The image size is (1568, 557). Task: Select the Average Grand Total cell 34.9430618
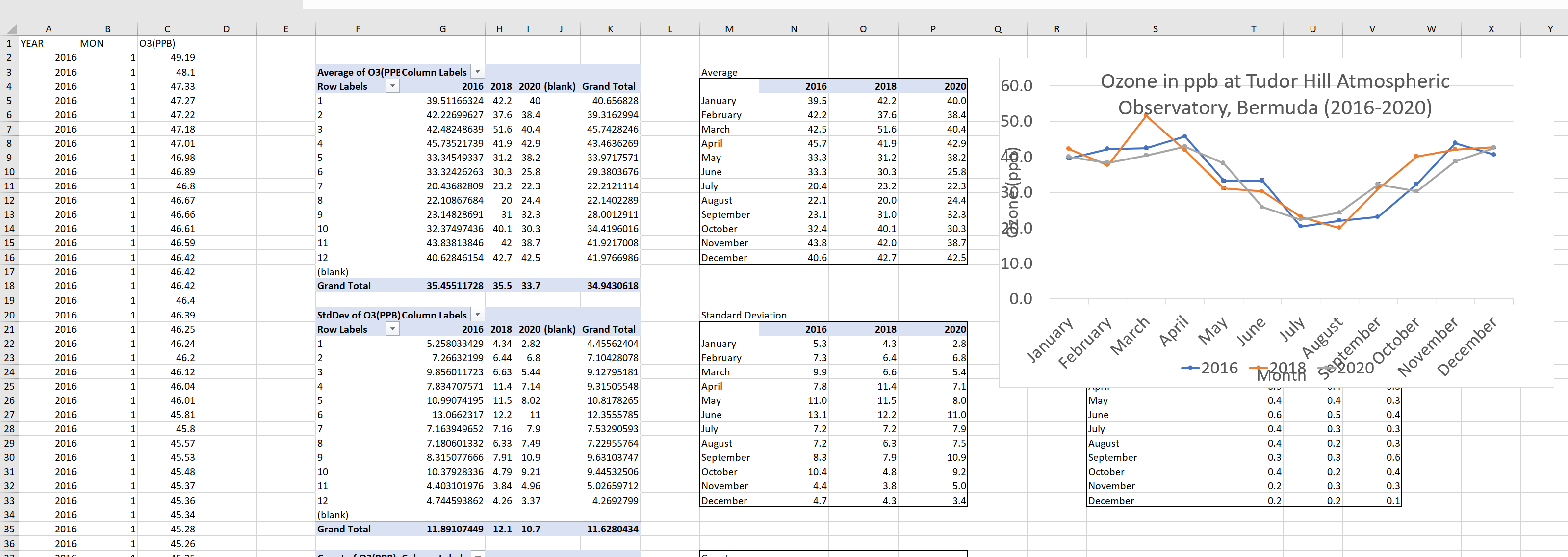click(611, 286)
